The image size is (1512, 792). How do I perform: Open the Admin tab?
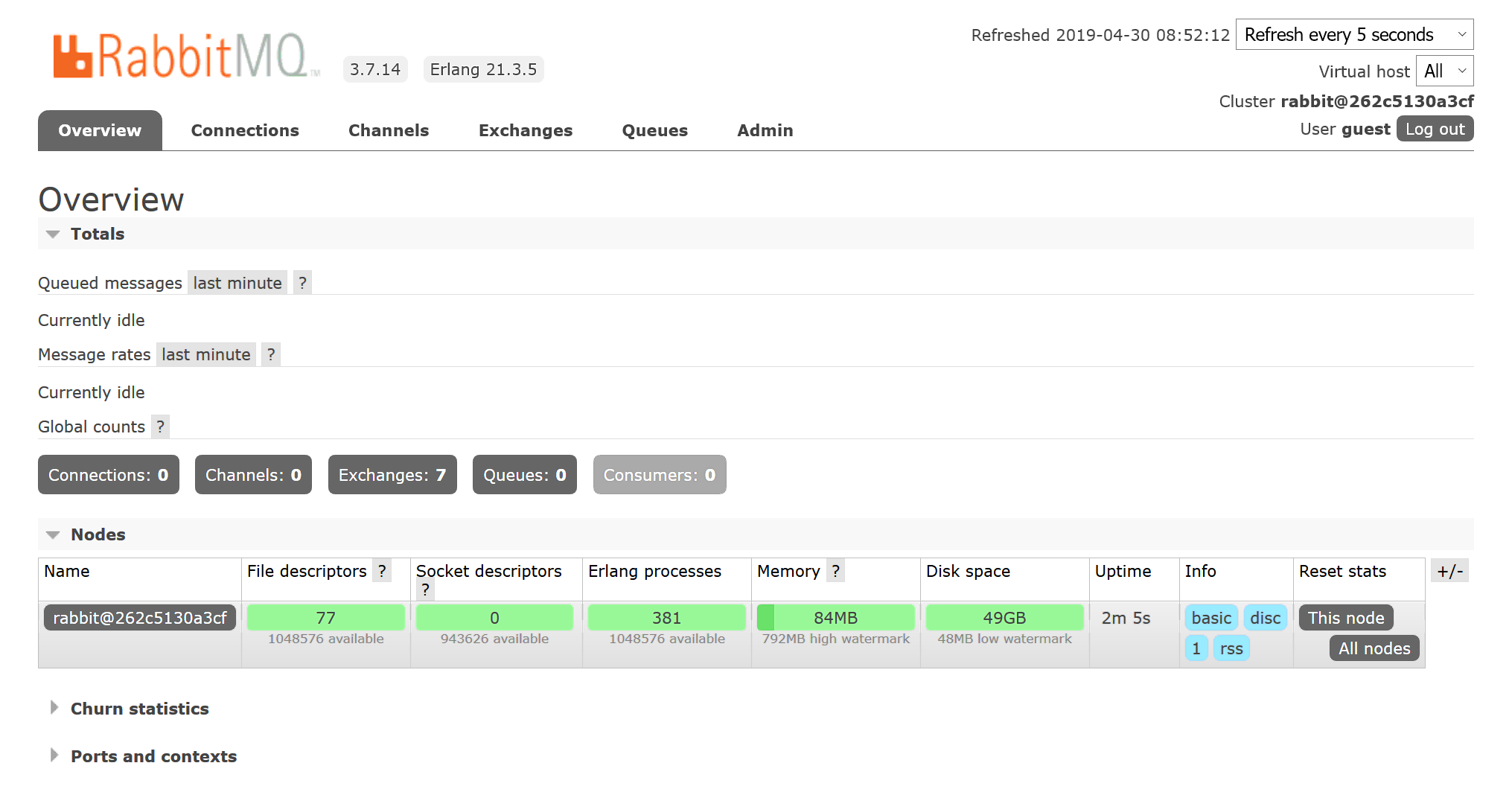(x=765, y=130)
